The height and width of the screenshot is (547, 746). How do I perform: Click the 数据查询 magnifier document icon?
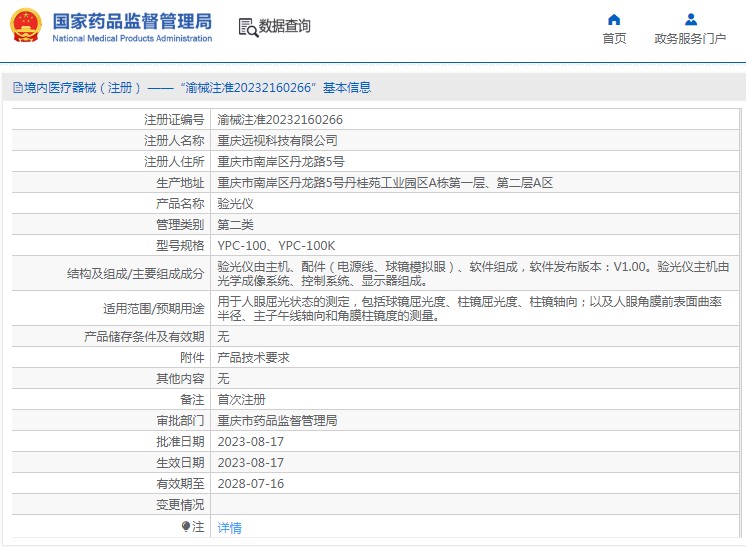[x=248, y=27]
